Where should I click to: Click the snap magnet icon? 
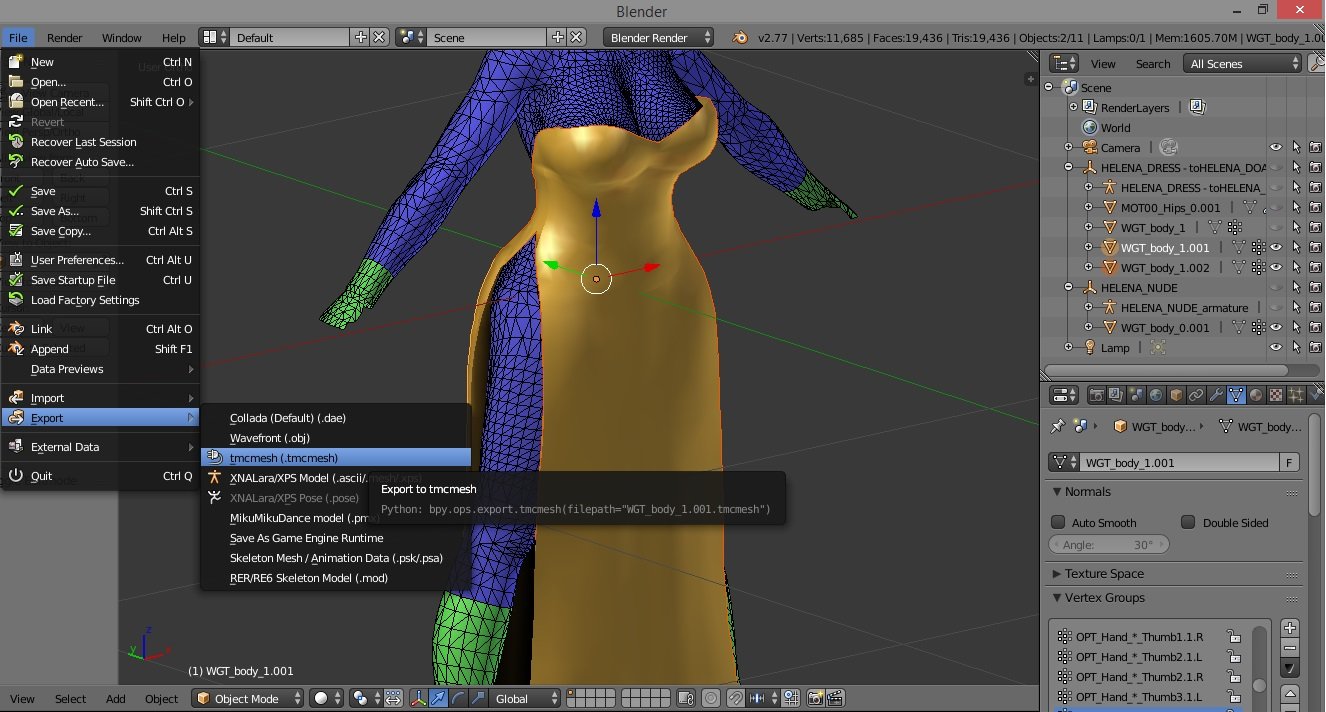(x=735, y=698)
